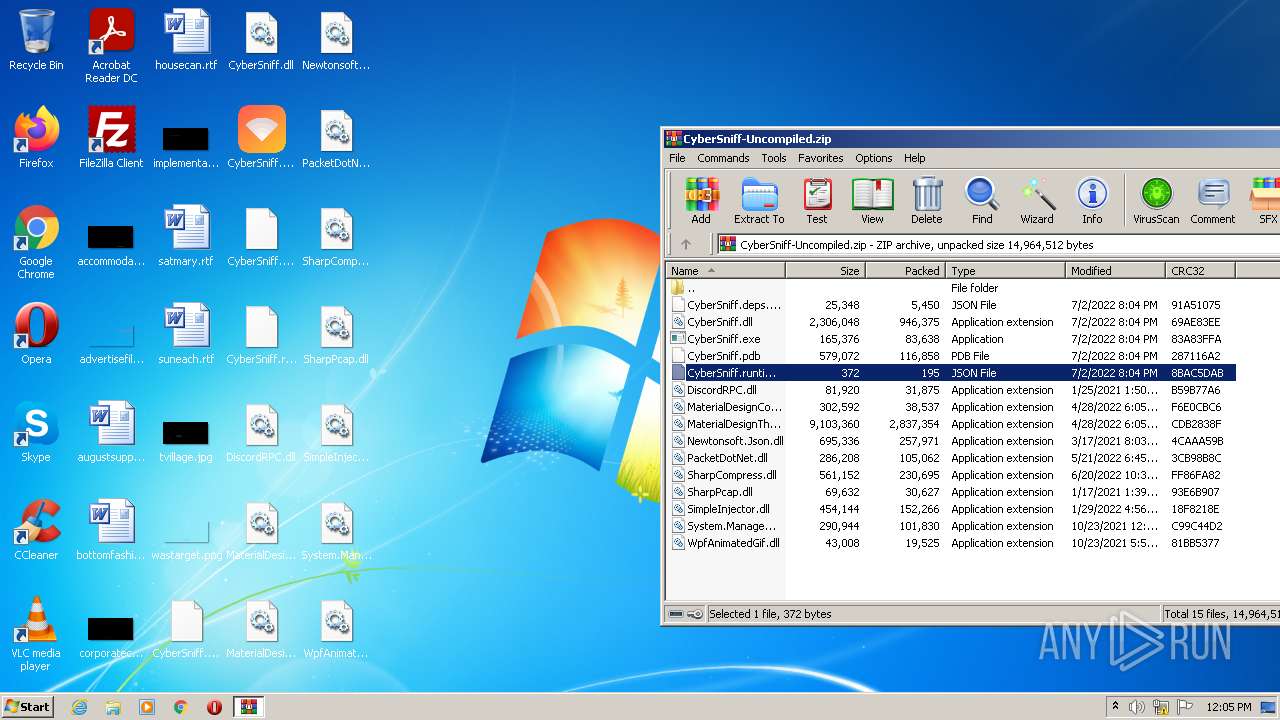Sort files by the Type column header

point(1005,270)
